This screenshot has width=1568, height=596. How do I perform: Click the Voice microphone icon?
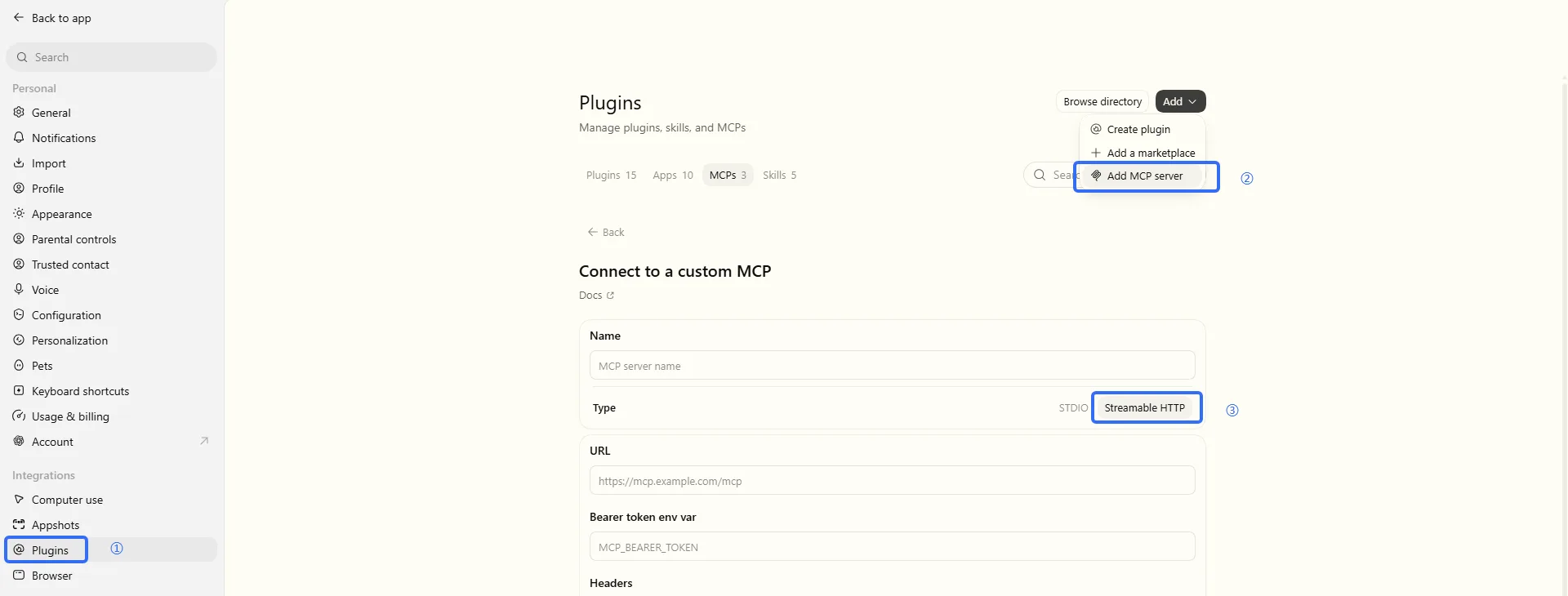(19, 289)
